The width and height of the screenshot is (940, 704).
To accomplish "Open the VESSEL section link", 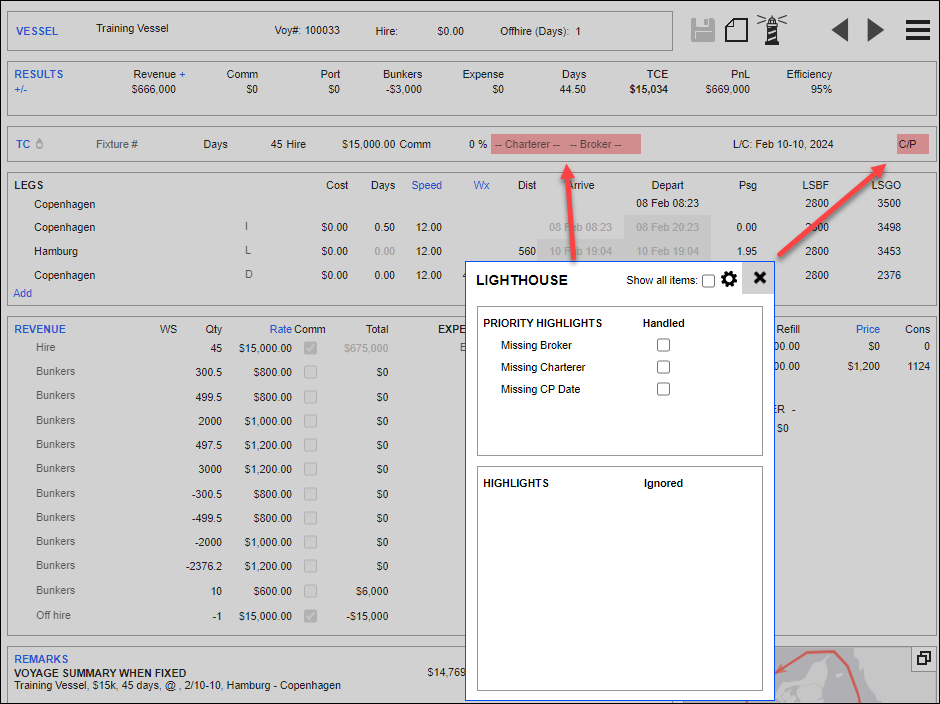I will [37, 31].
